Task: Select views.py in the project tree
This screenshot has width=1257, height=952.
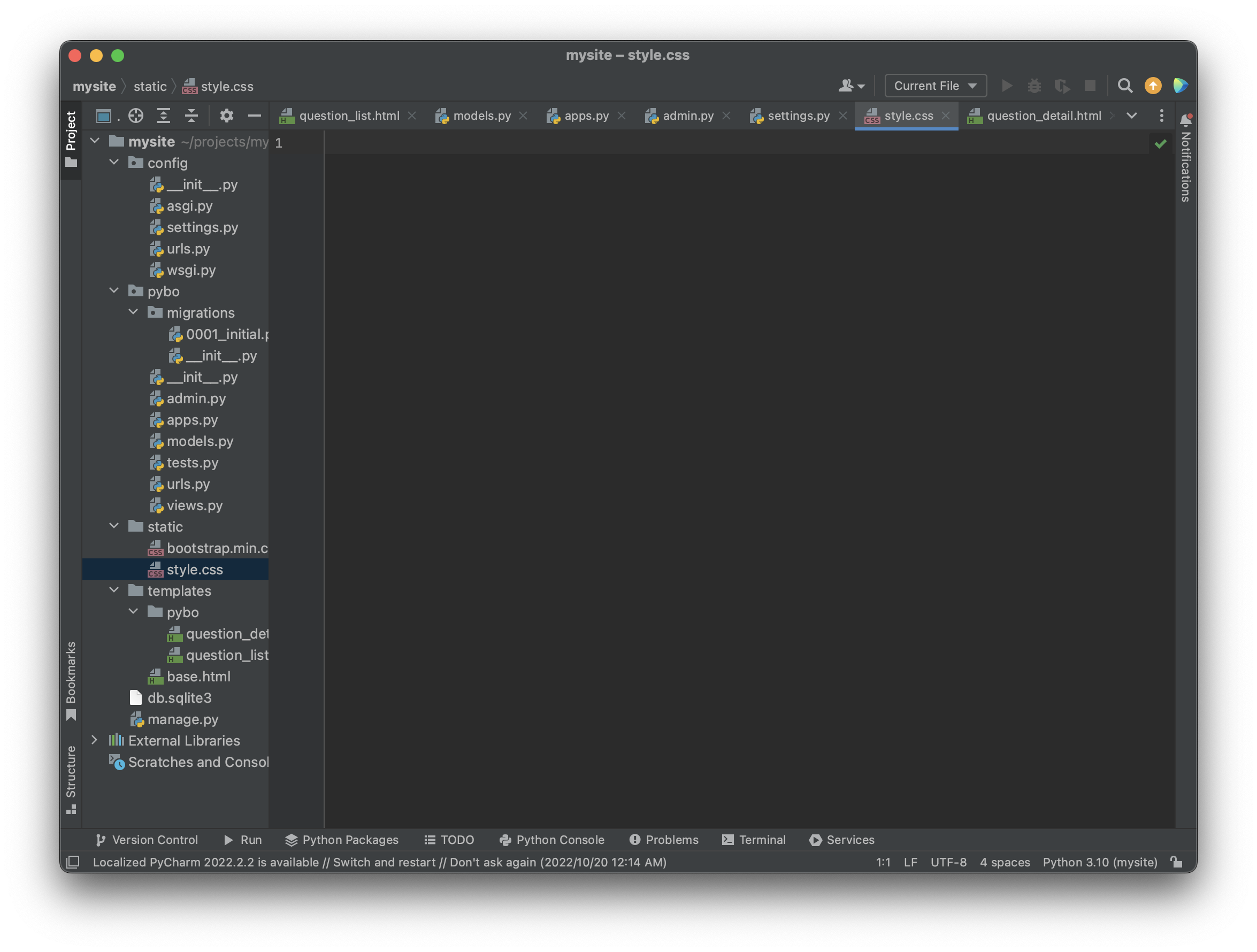Action: click(x=194, y=505)
